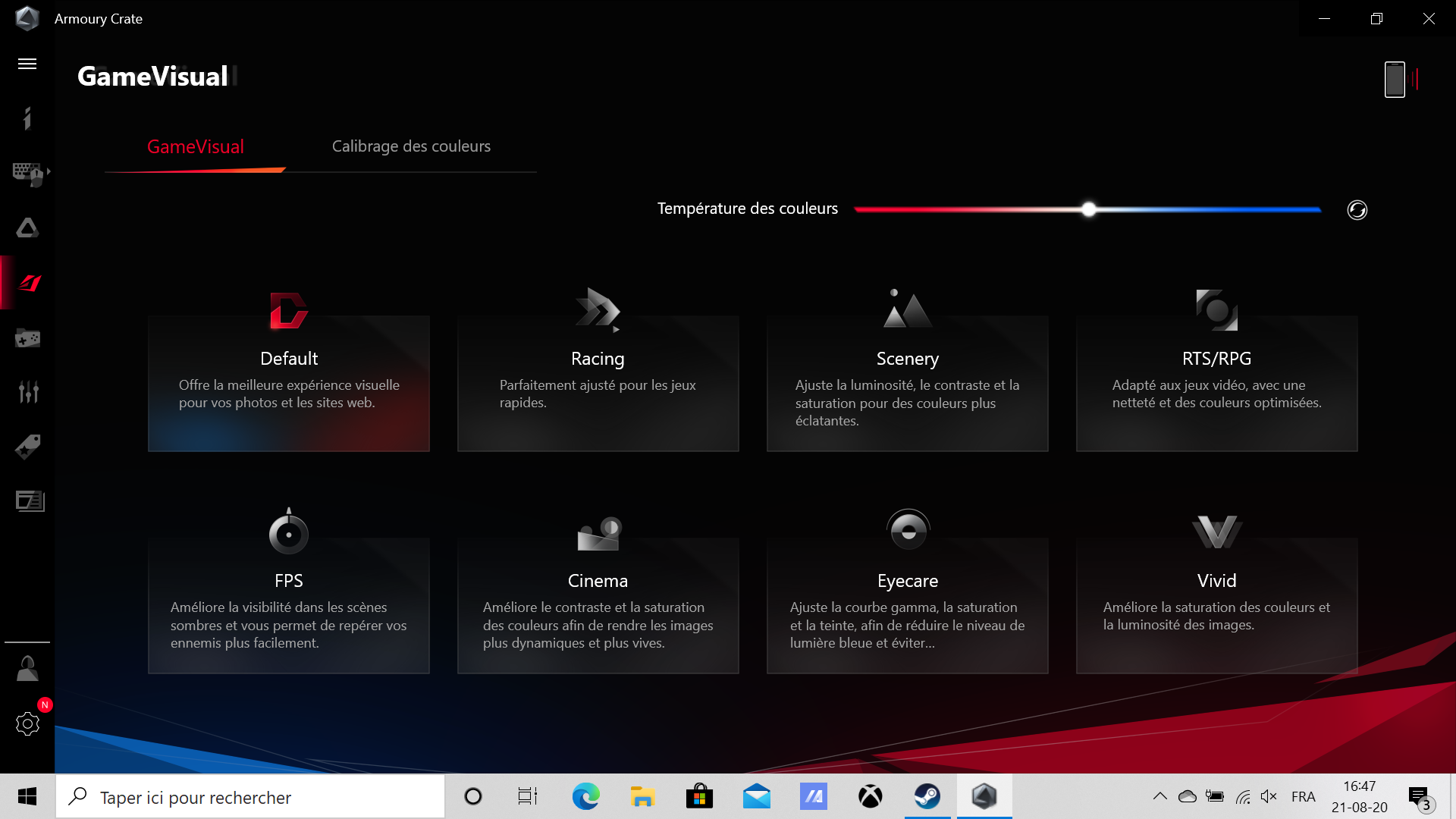Open the hamburger menu in the sidebar
The width and height of the screenshot is (1456, 819).
click(x=27, y=64)
